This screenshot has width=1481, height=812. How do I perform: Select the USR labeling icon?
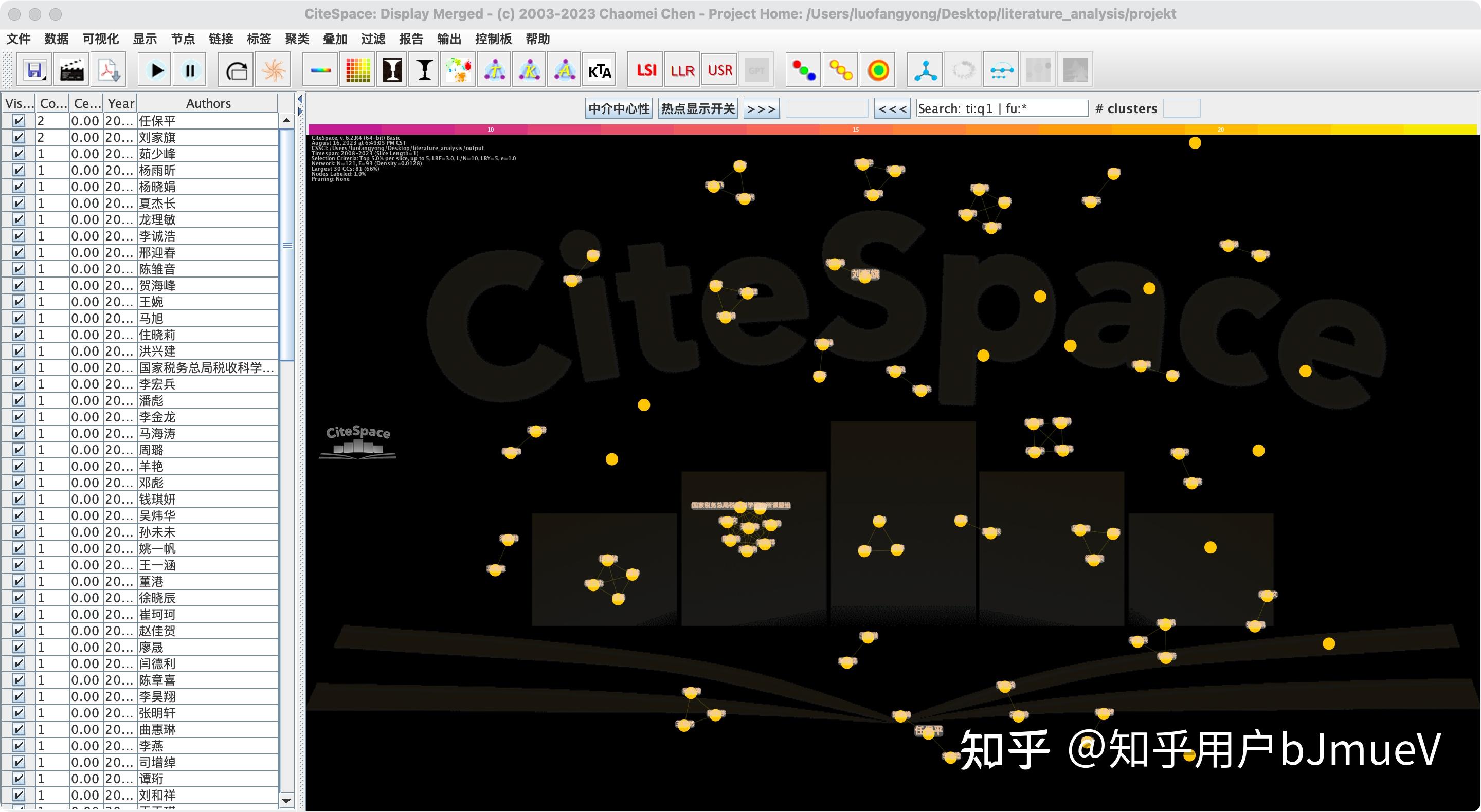click(x=719, y=69)
